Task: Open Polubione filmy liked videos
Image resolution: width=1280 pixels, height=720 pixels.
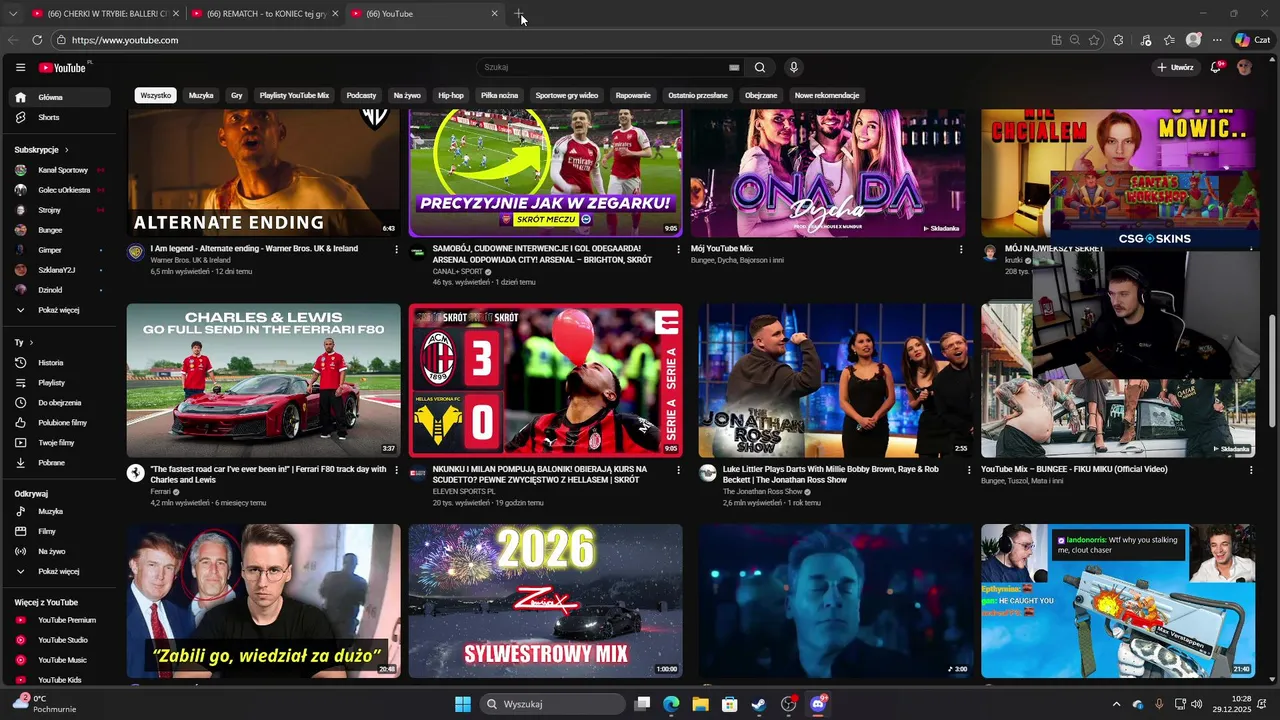Action: click(62, 423)
